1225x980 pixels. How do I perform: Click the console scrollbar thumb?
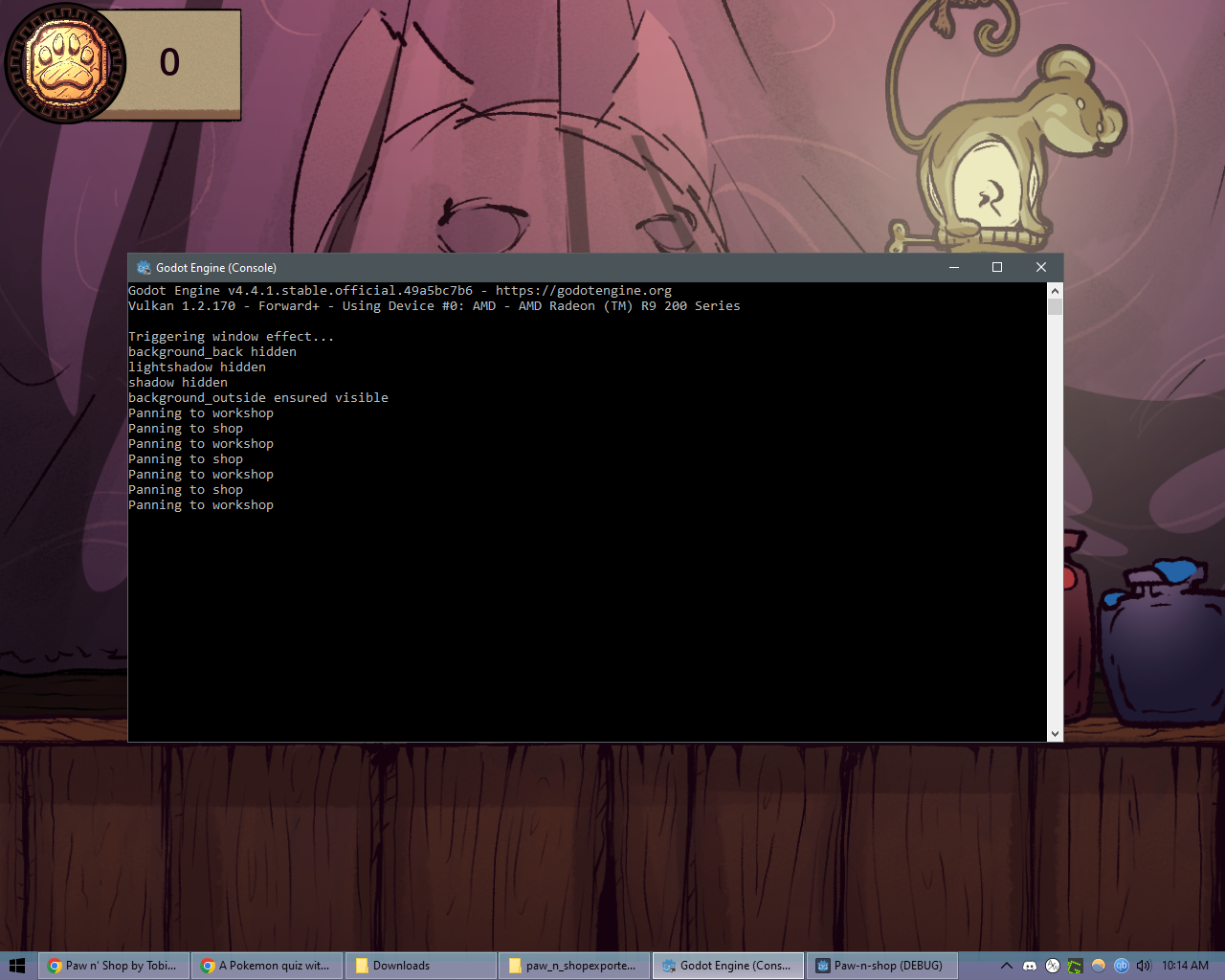[x=1055, y=306]
